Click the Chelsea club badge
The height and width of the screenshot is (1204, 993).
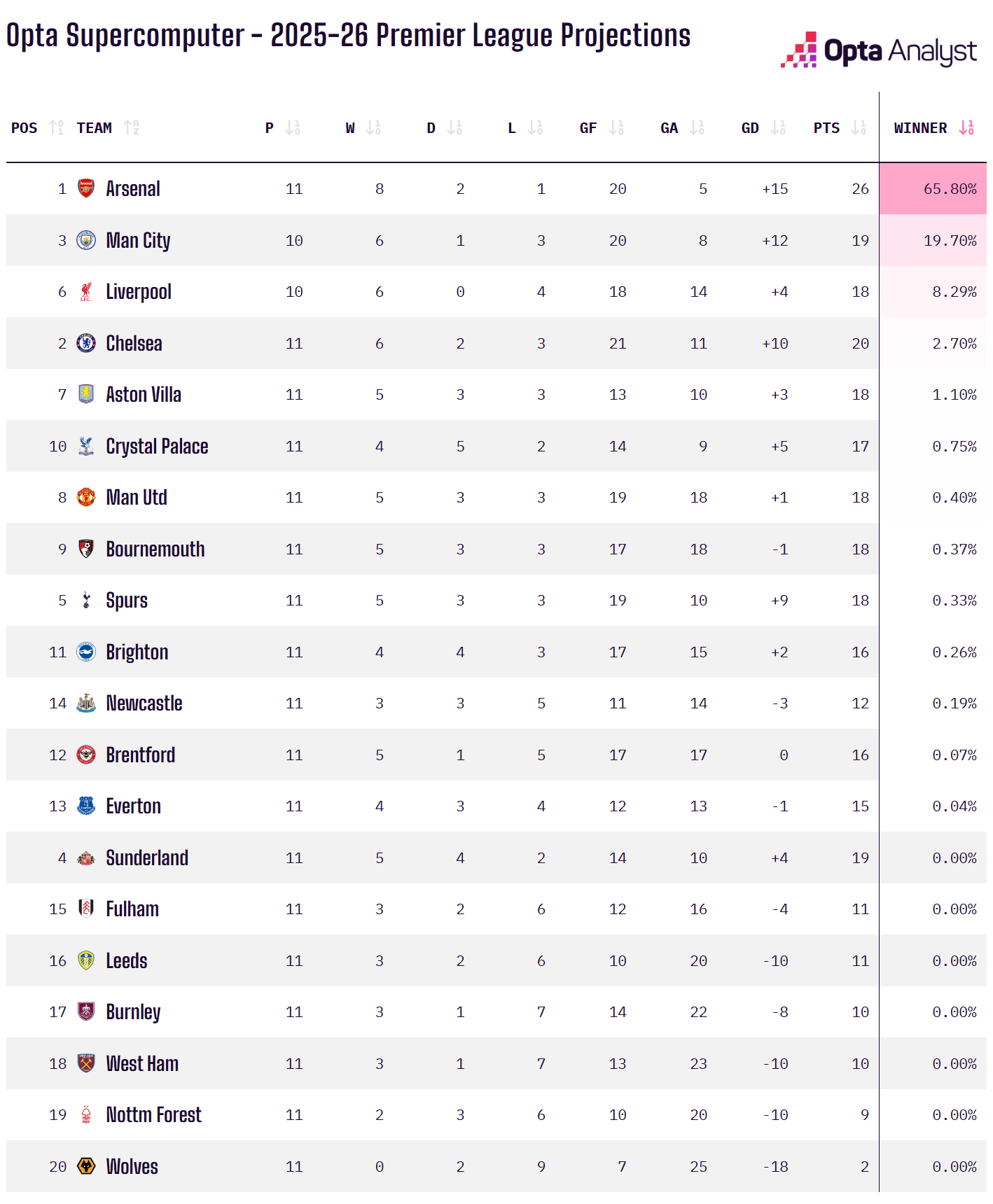(86, 343)
